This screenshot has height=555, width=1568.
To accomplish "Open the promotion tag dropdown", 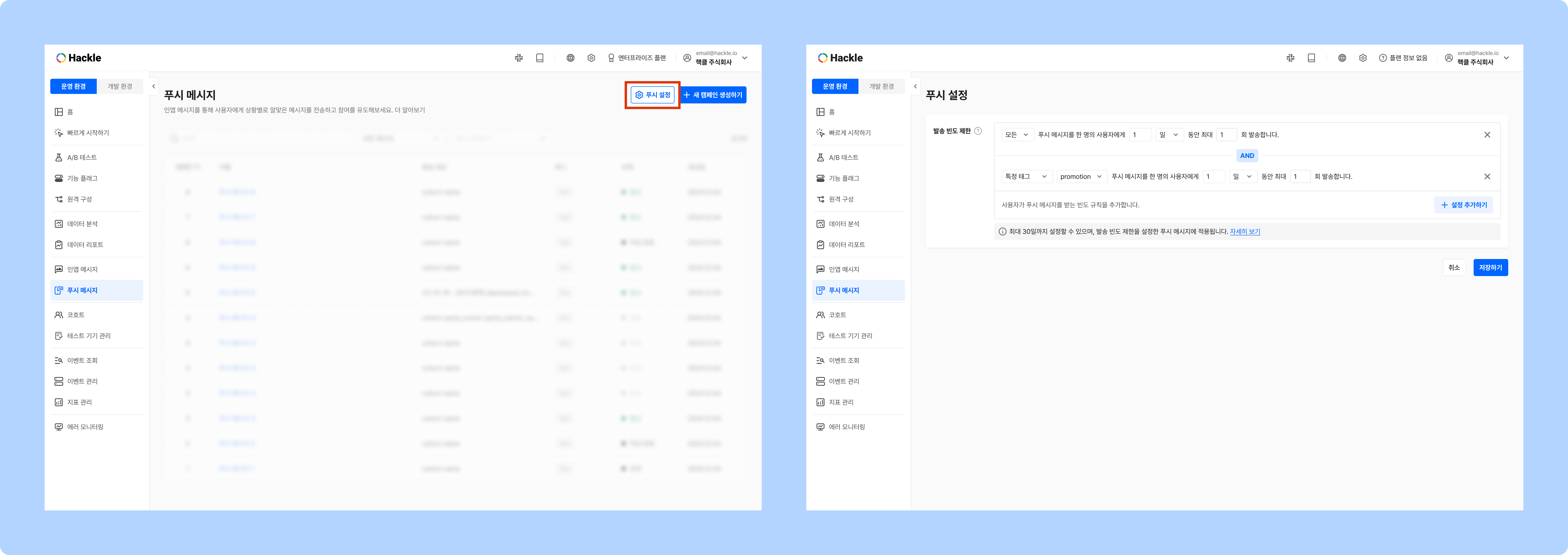I will point(1082,176).
